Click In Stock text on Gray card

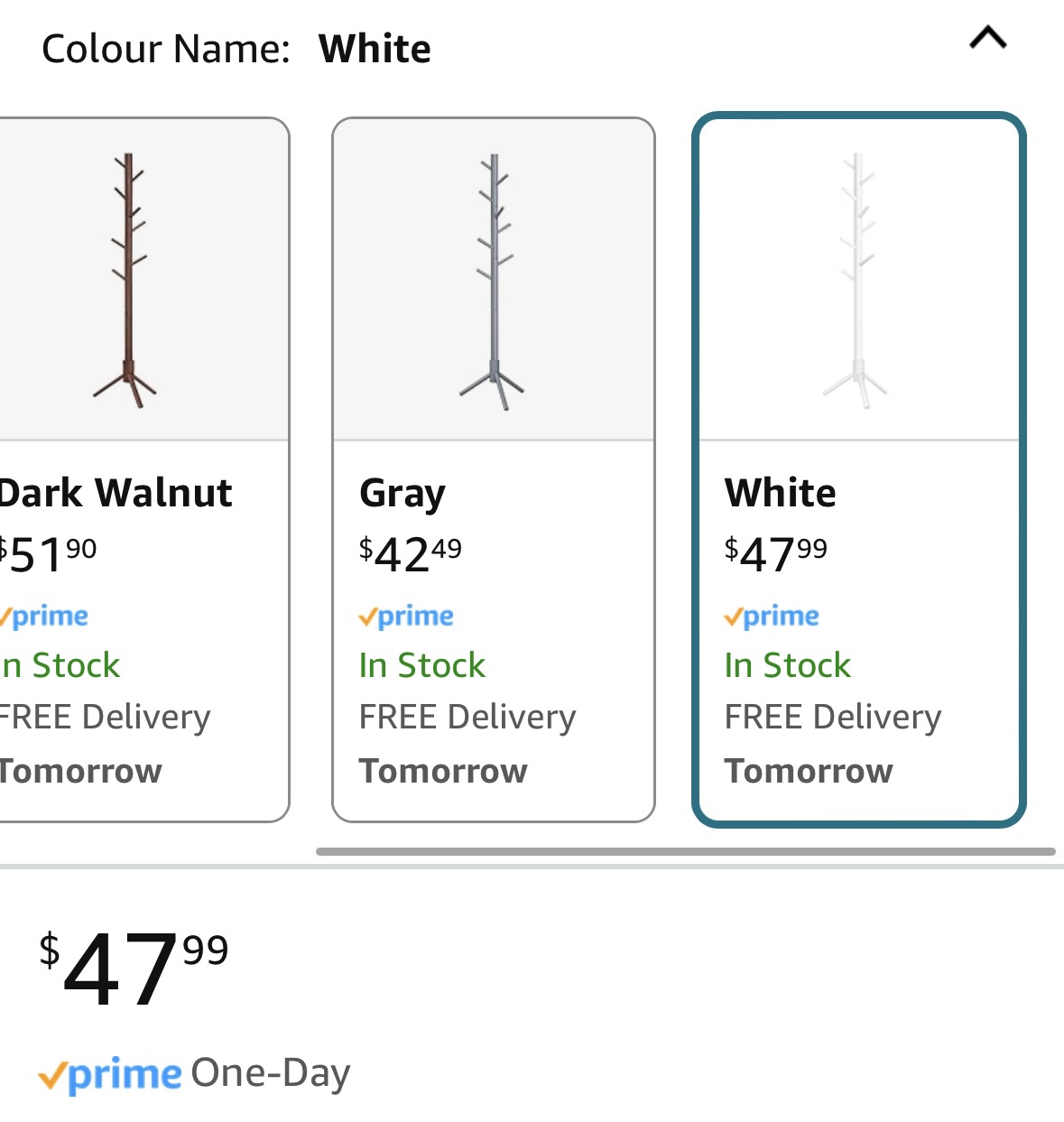coord(422,665)
